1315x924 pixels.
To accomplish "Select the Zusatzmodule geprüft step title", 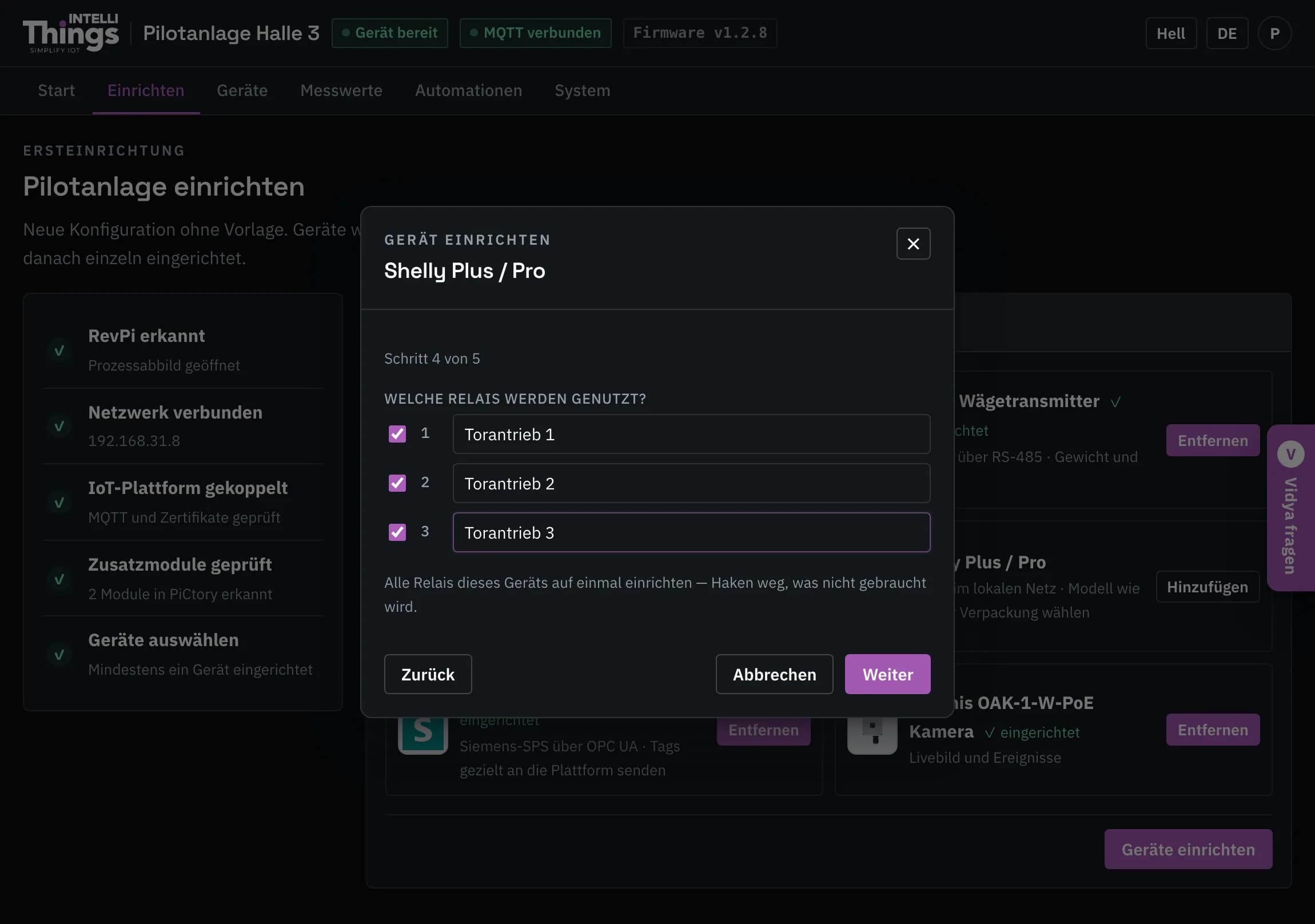I will [x=180, y=565].
